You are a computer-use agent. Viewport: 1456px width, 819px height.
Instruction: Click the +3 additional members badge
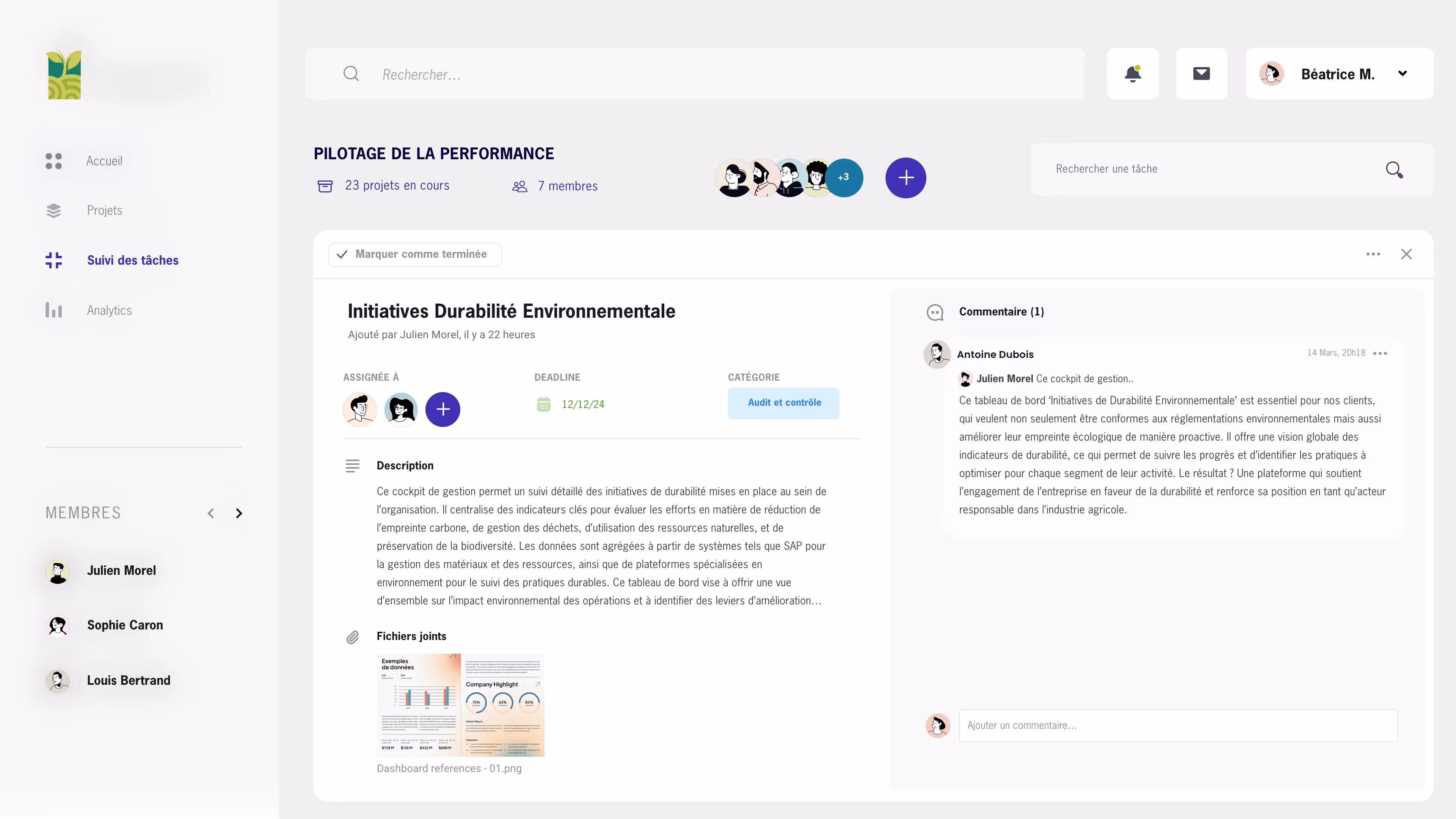[843, 177]
